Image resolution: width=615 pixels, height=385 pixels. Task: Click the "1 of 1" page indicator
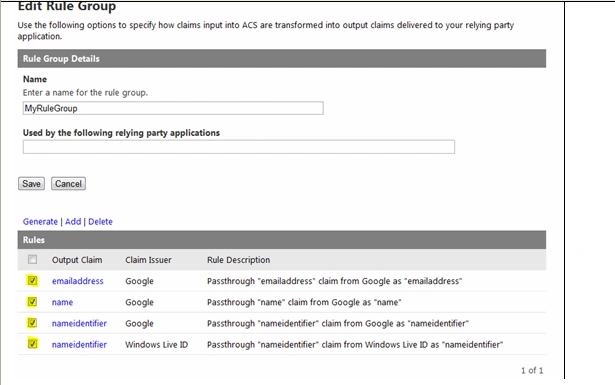pyautogui.click(x=532, y=370)
